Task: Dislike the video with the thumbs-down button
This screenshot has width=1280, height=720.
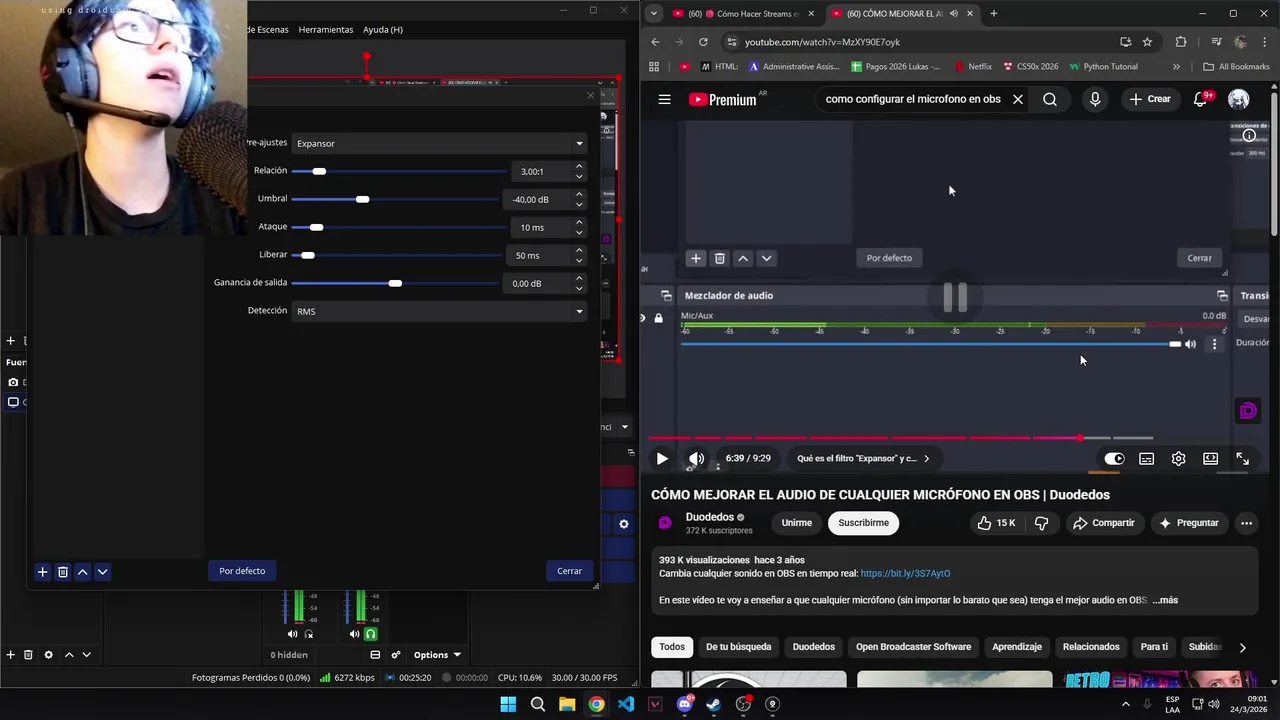Action: tap(1041, 523)
